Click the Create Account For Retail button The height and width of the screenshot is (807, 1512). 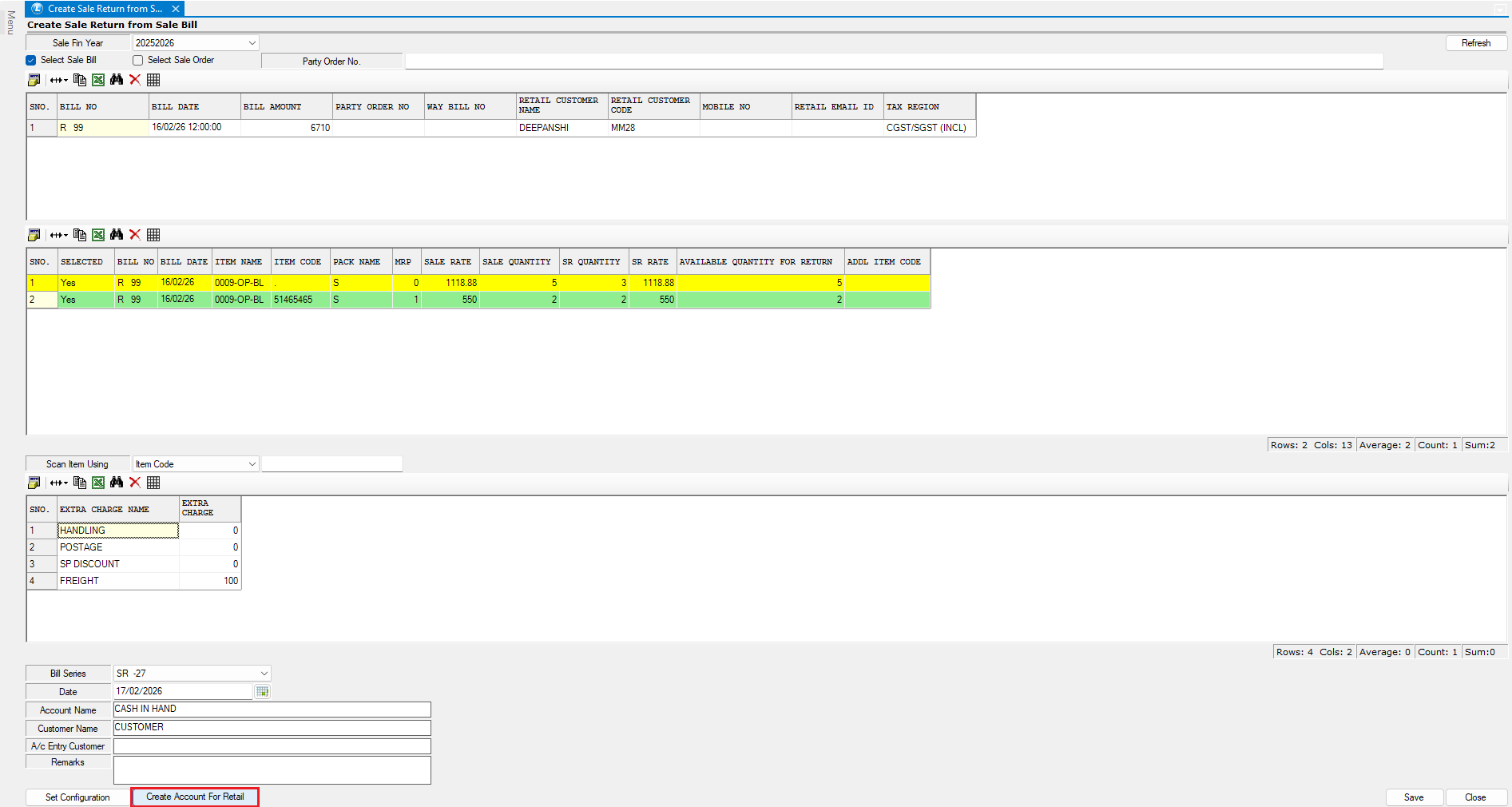click(x=195, y=797)
